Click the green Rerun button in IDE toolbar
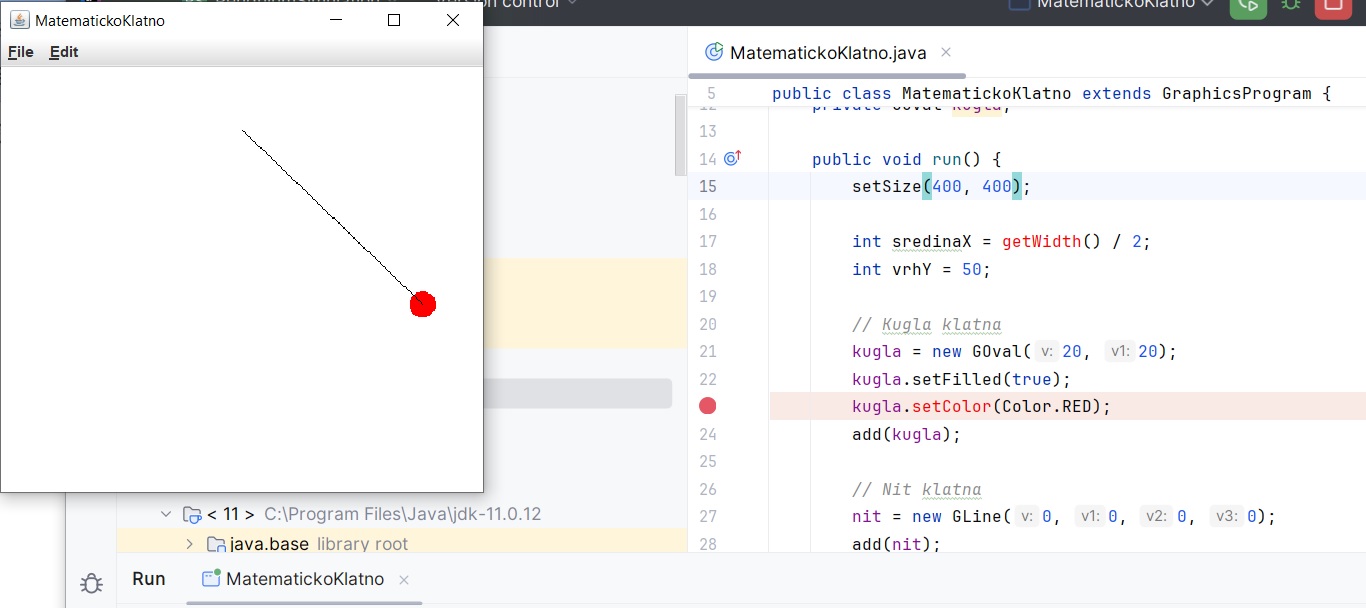Viewport: 1366px width, 608px height. (1247, 5)
